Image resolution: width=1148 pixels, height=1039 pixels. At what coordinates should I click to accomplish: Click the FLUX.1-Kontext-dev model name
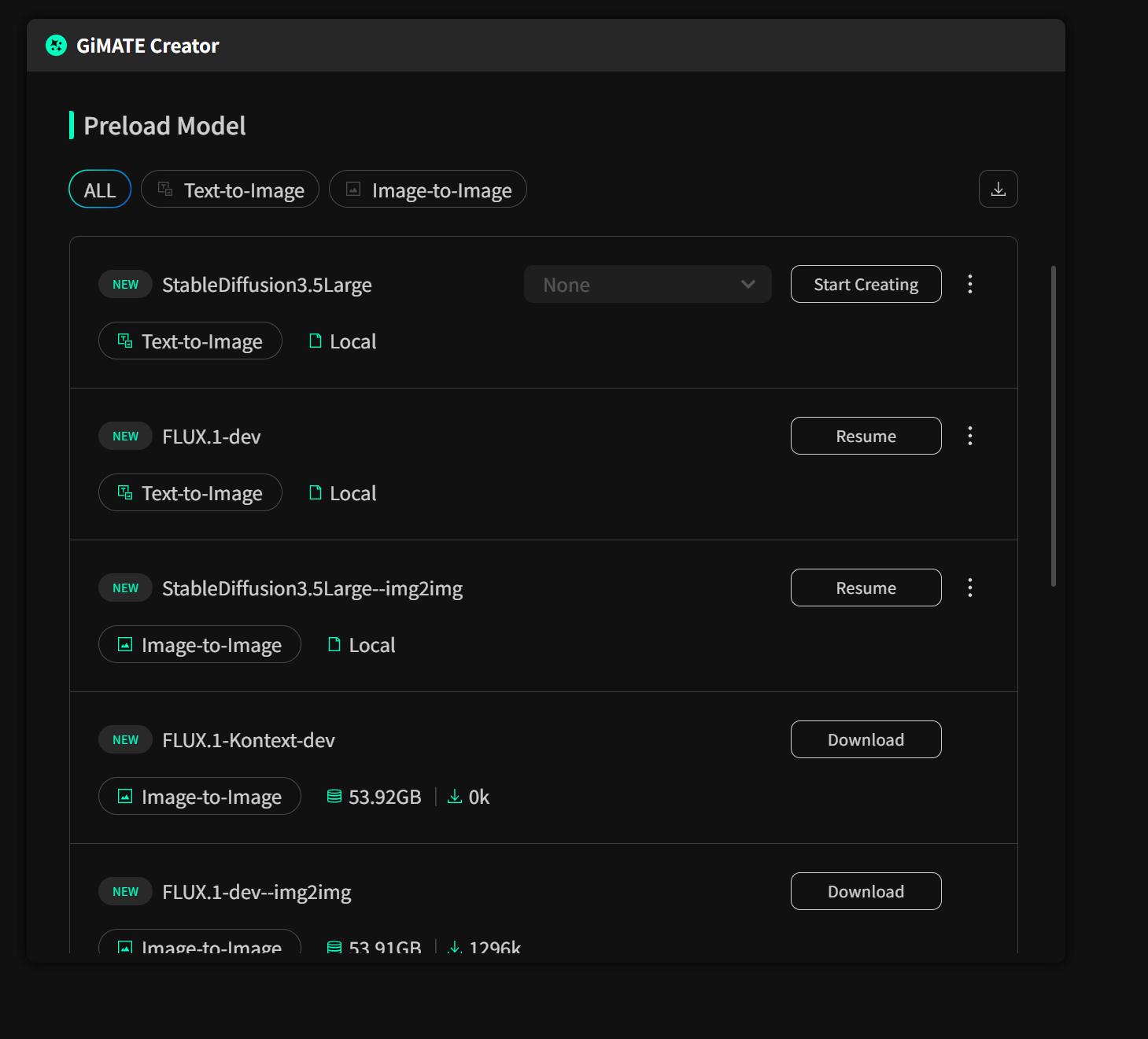coord(249,740)
